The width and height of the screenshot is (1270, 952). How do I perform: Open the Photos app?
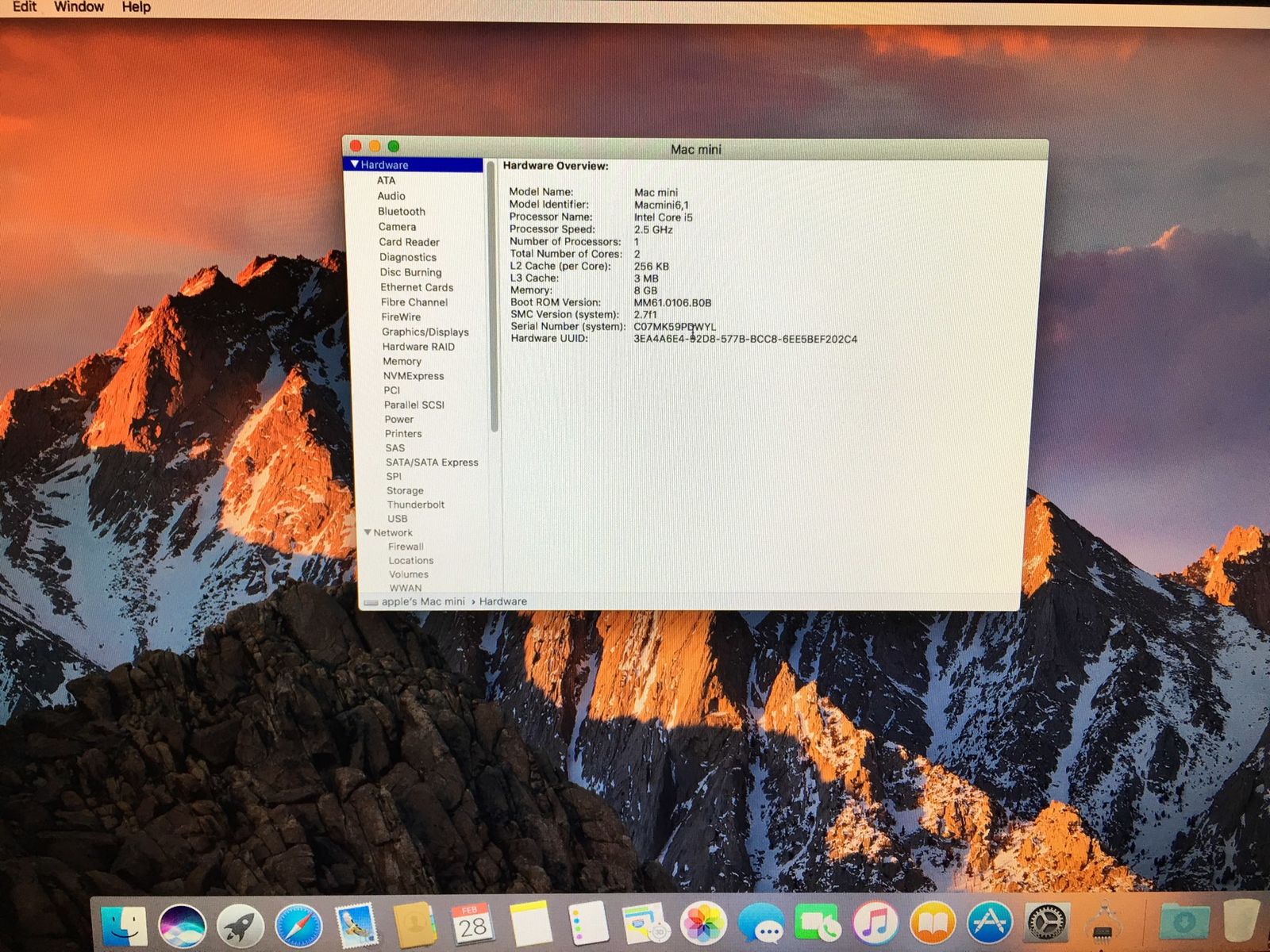[704, 924]
